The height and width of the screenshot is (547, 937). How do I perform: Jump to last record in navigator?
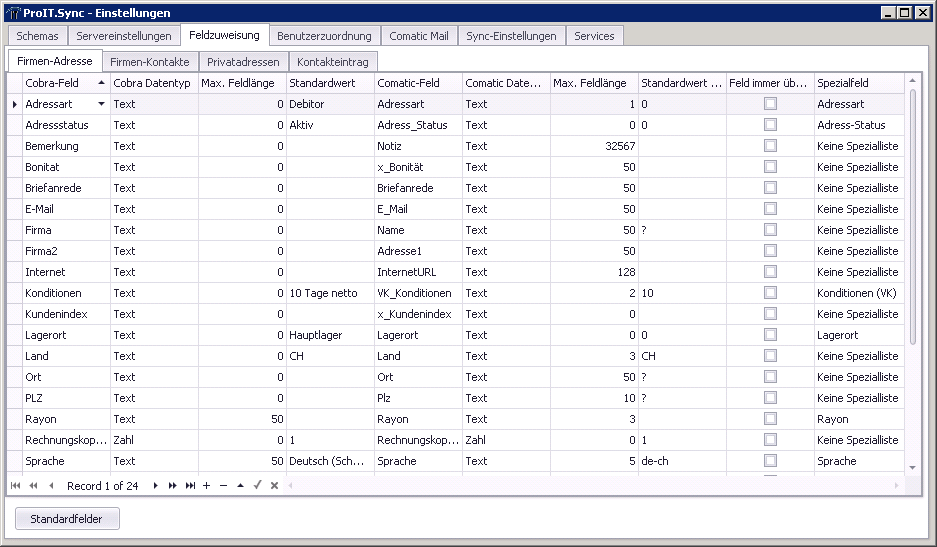[x=190, y=485]
